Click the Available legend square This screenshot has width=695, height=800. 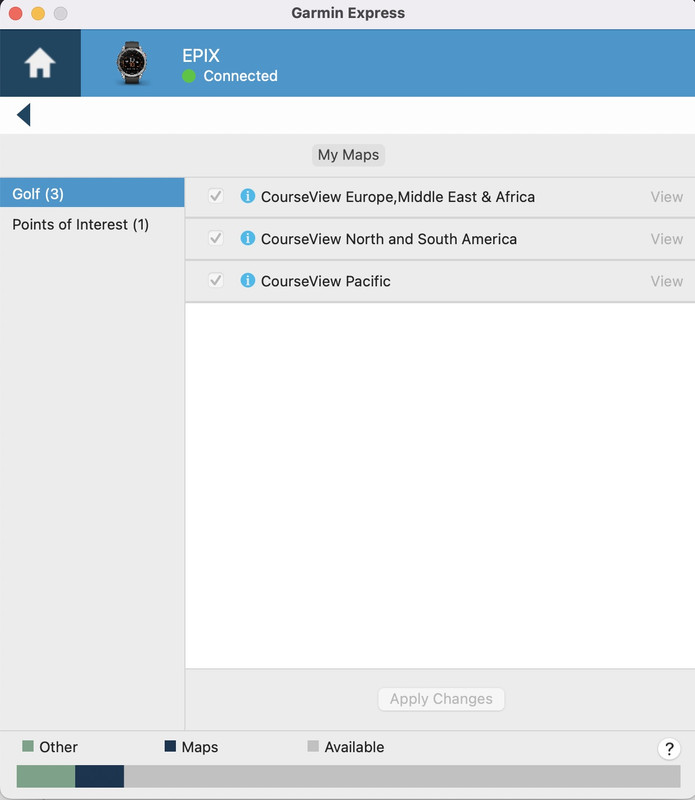click(x=313, y=746)
